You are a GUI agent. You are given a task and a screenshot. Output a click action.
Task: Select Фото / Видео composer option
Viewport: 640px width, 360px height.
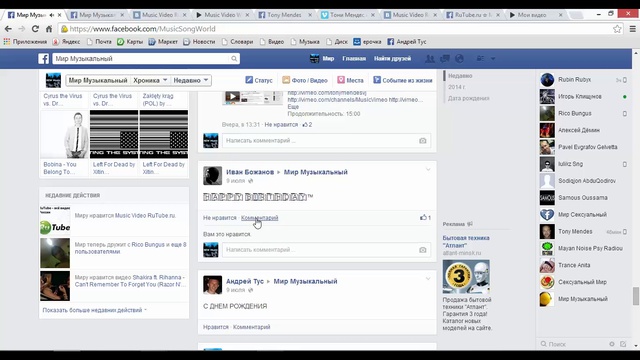coord(305,80)
